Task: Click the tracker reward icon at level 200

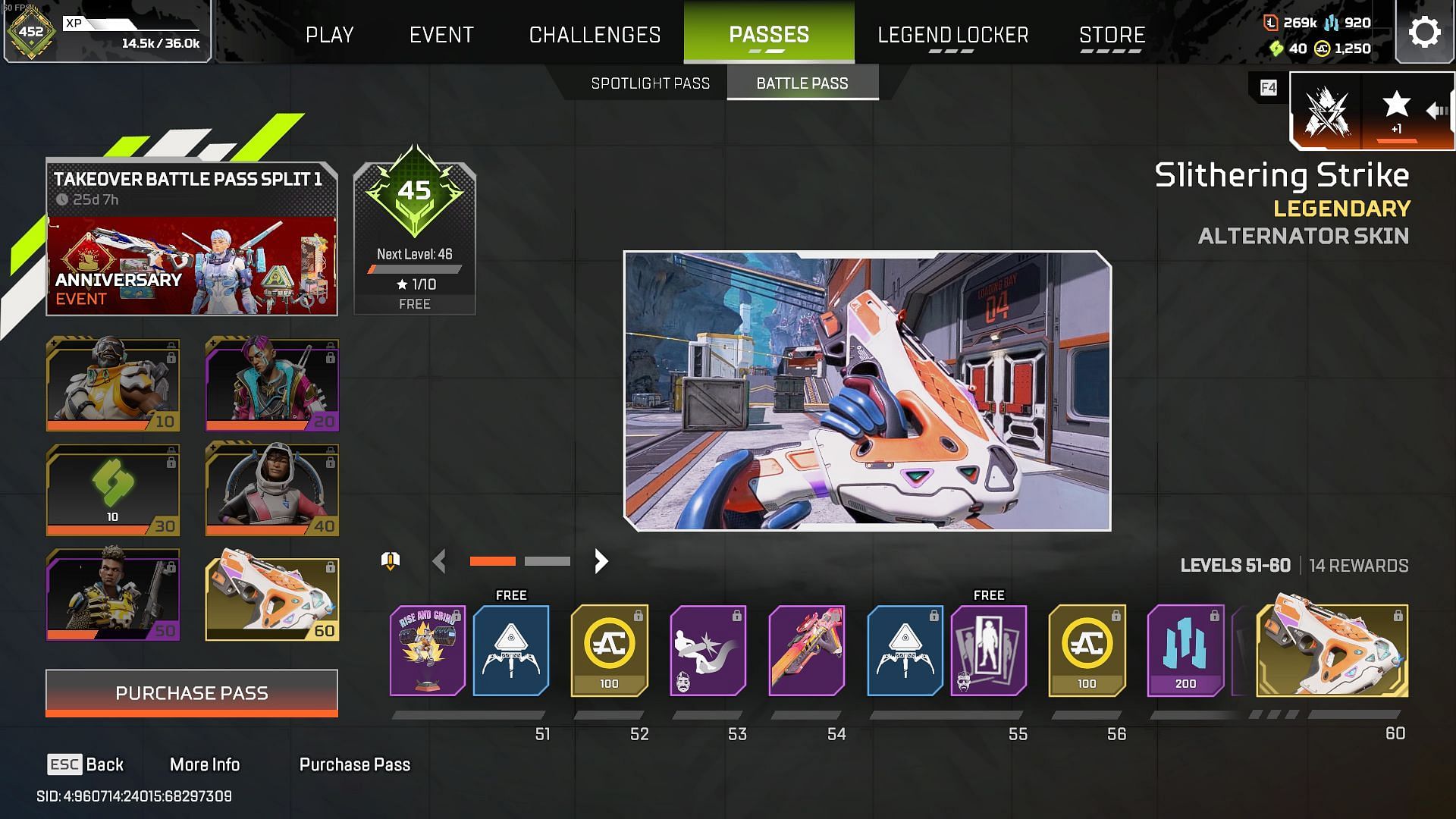Action: 1183,650
